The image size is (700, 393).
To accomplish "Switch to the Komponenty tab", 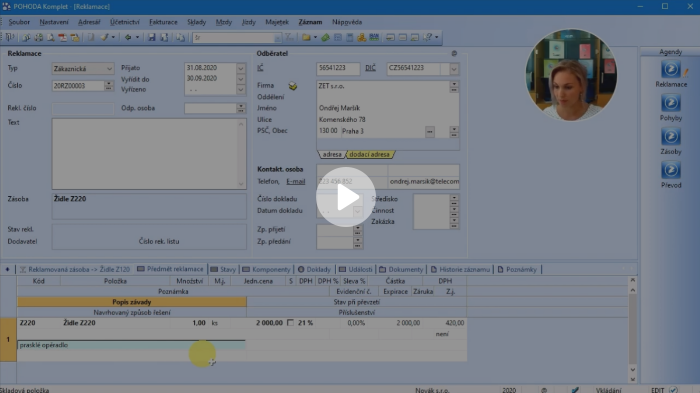I will (266, 269).
